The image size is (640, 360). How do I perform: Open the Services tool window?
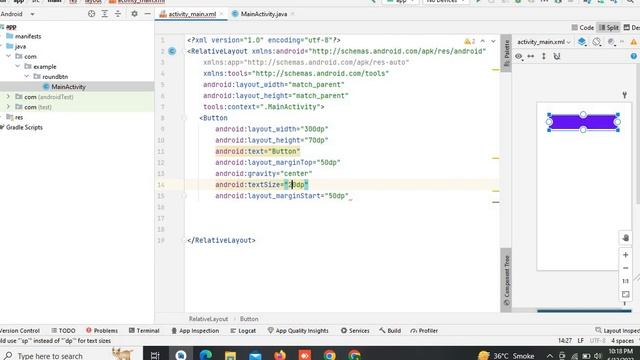[355, 331]
